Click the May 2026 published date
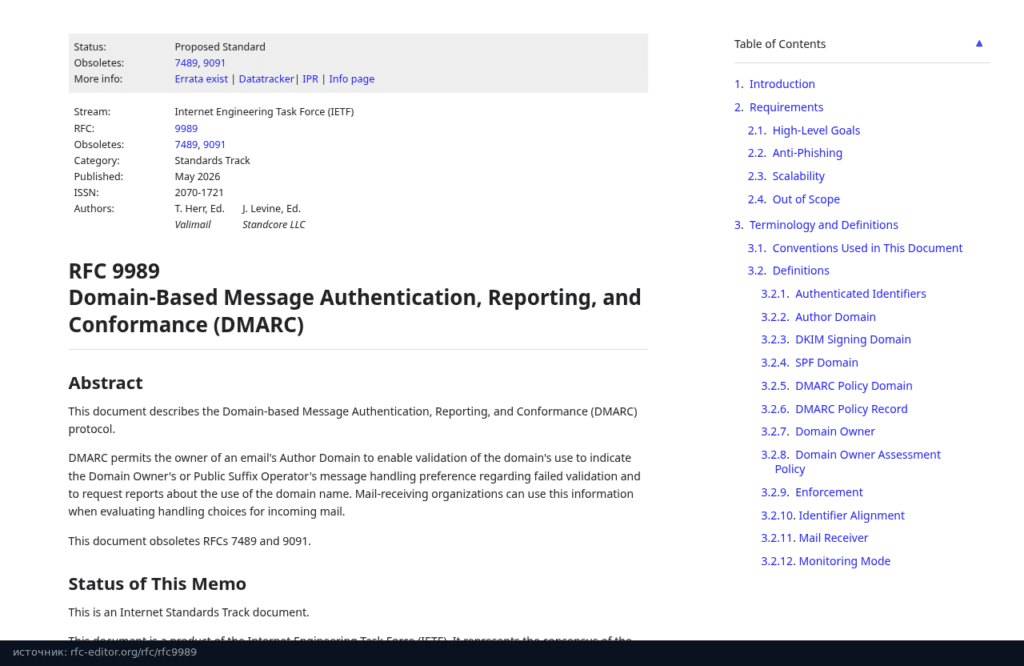Viewport: 1024px width, 666px height. (197, 177)
